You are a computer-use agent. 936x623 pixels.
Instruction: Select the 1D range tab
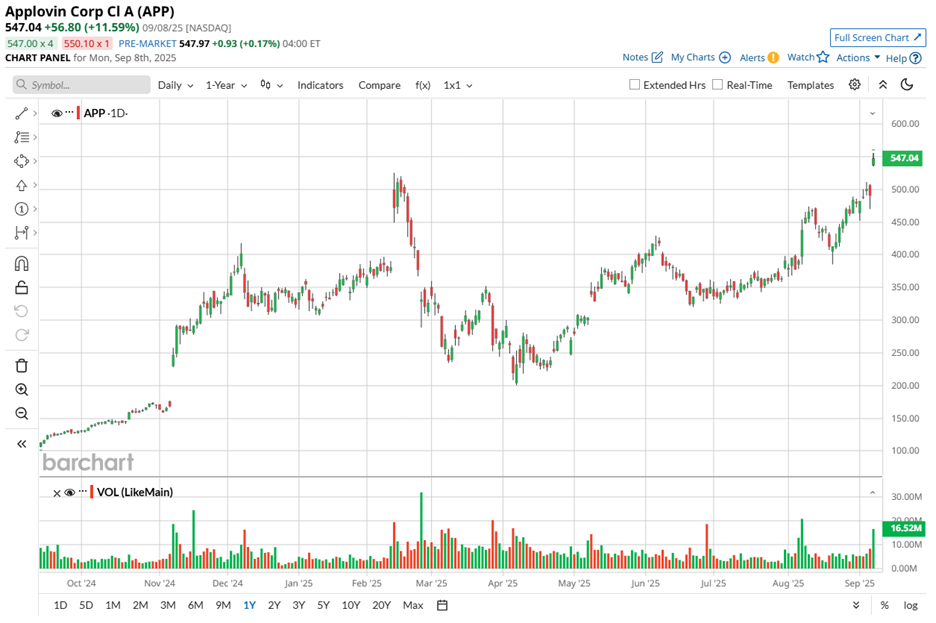coord(60,606)
